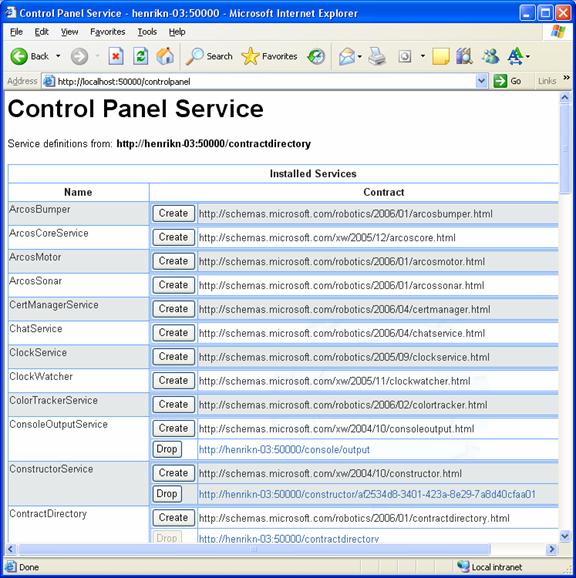Click the Back navigation arrow icon
This screenshot has height=578, width=576.
pyautogui.click(x=19, y=56)
